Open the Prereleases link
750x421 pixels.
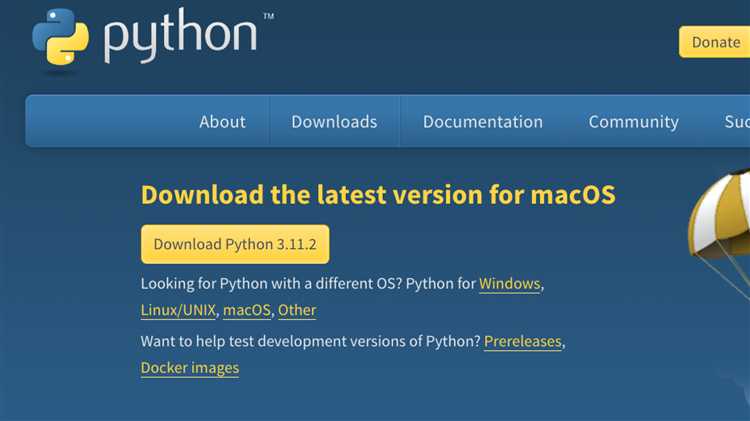pos(522,342)
